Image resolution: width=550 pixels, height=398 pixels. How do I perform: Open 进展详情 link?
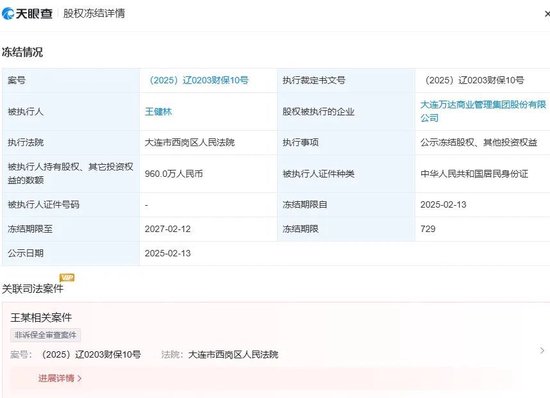pyautogui.click(x=60, y=378)
